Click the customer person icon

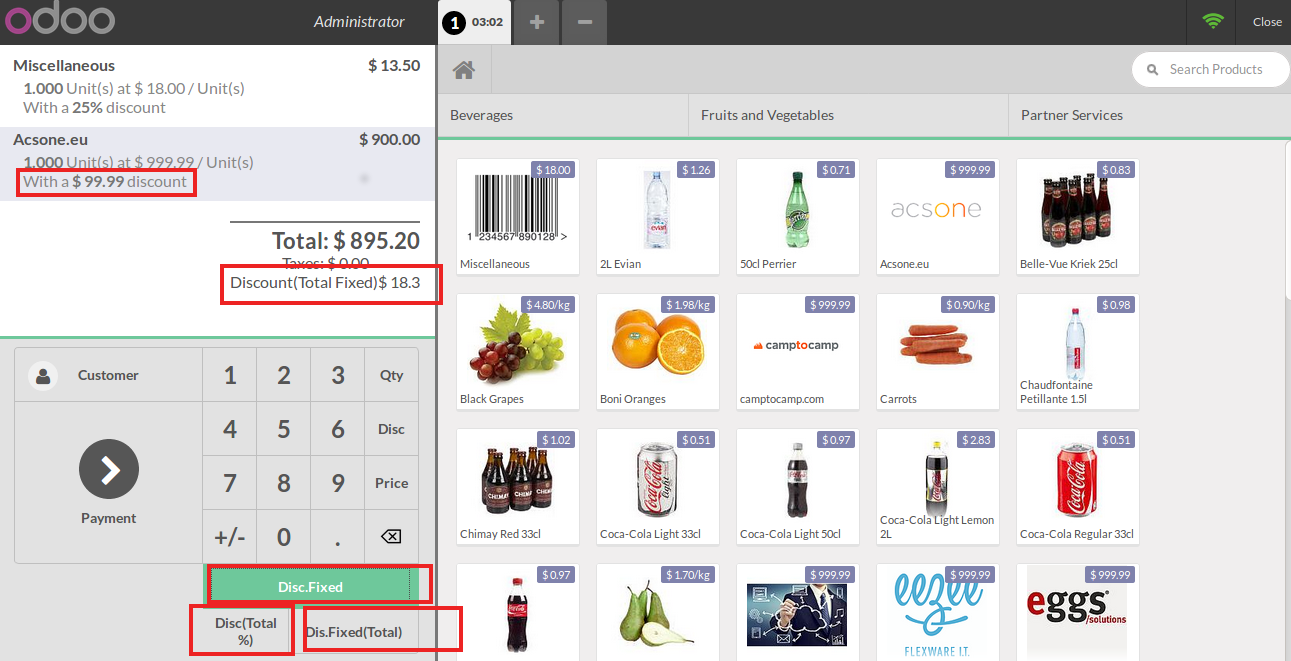click(x=43, y=376)
